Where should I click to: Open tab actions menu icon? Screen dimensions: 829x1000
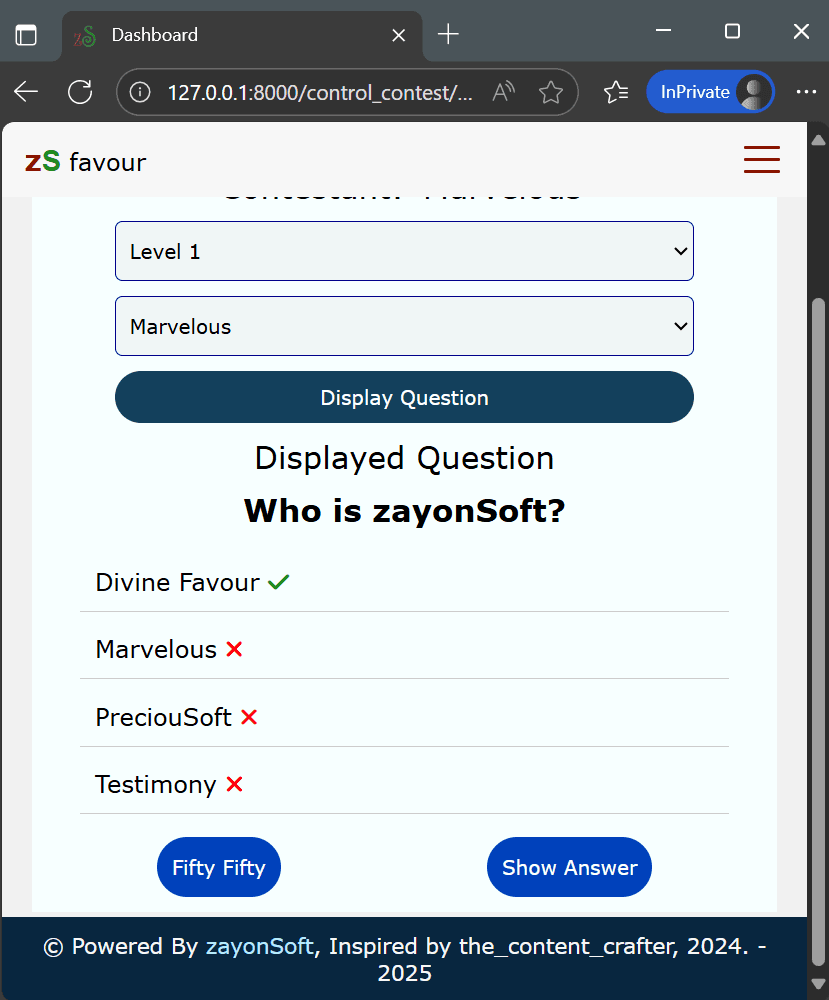pyautogui.click(x=26, y=35)
